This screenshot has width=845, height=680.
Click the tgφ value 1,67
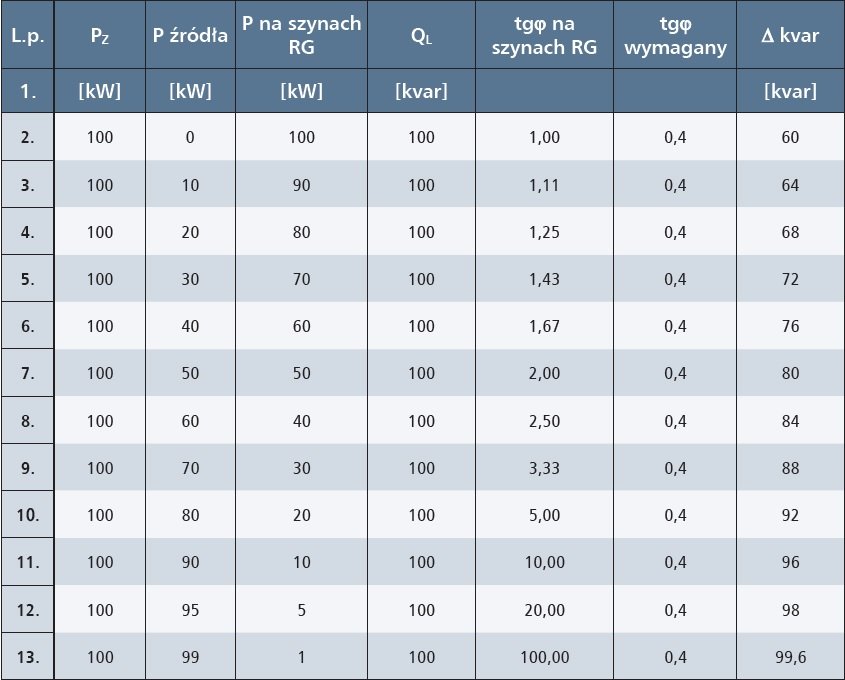(x=544, y=326)
